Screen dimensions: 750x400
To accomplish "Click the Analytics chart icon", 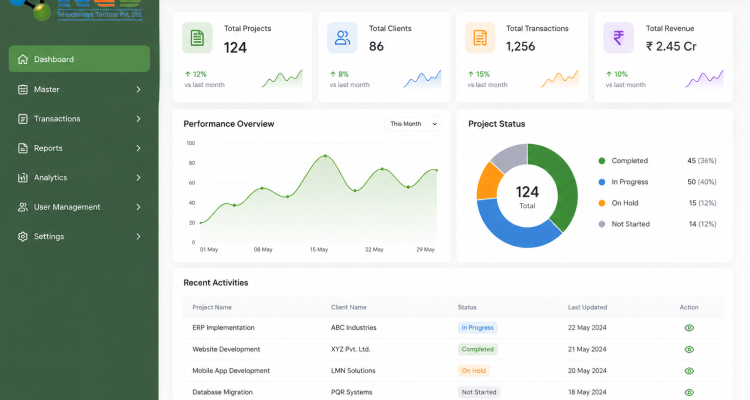I will tap(22, 178).
